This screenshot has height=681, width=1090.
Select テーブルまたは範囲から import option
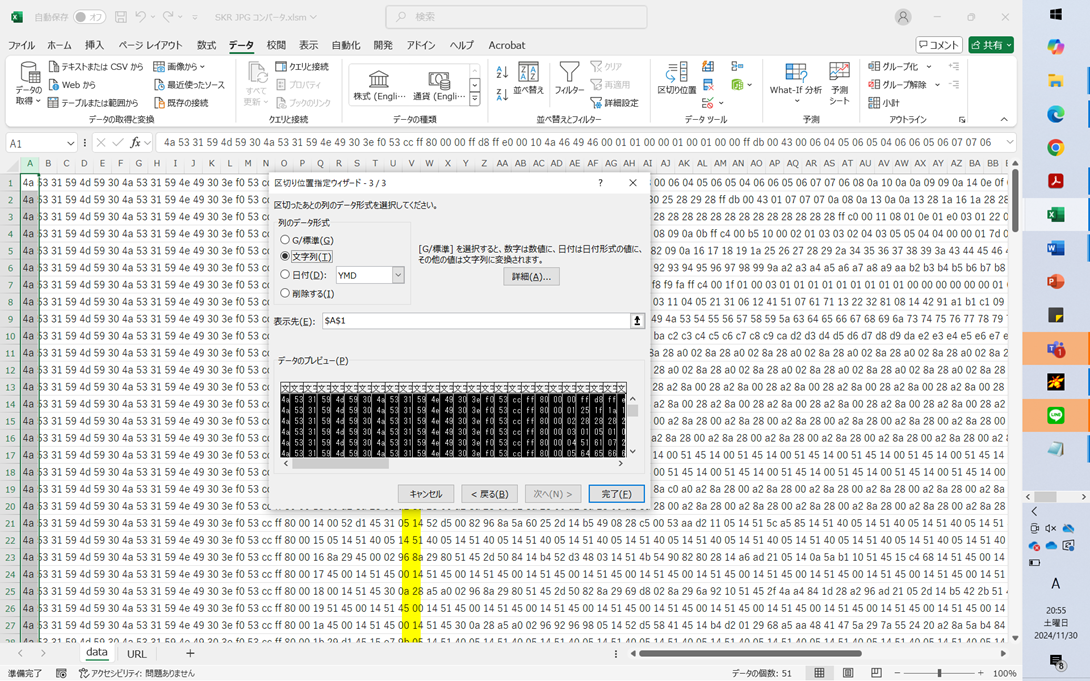point(94,103)
